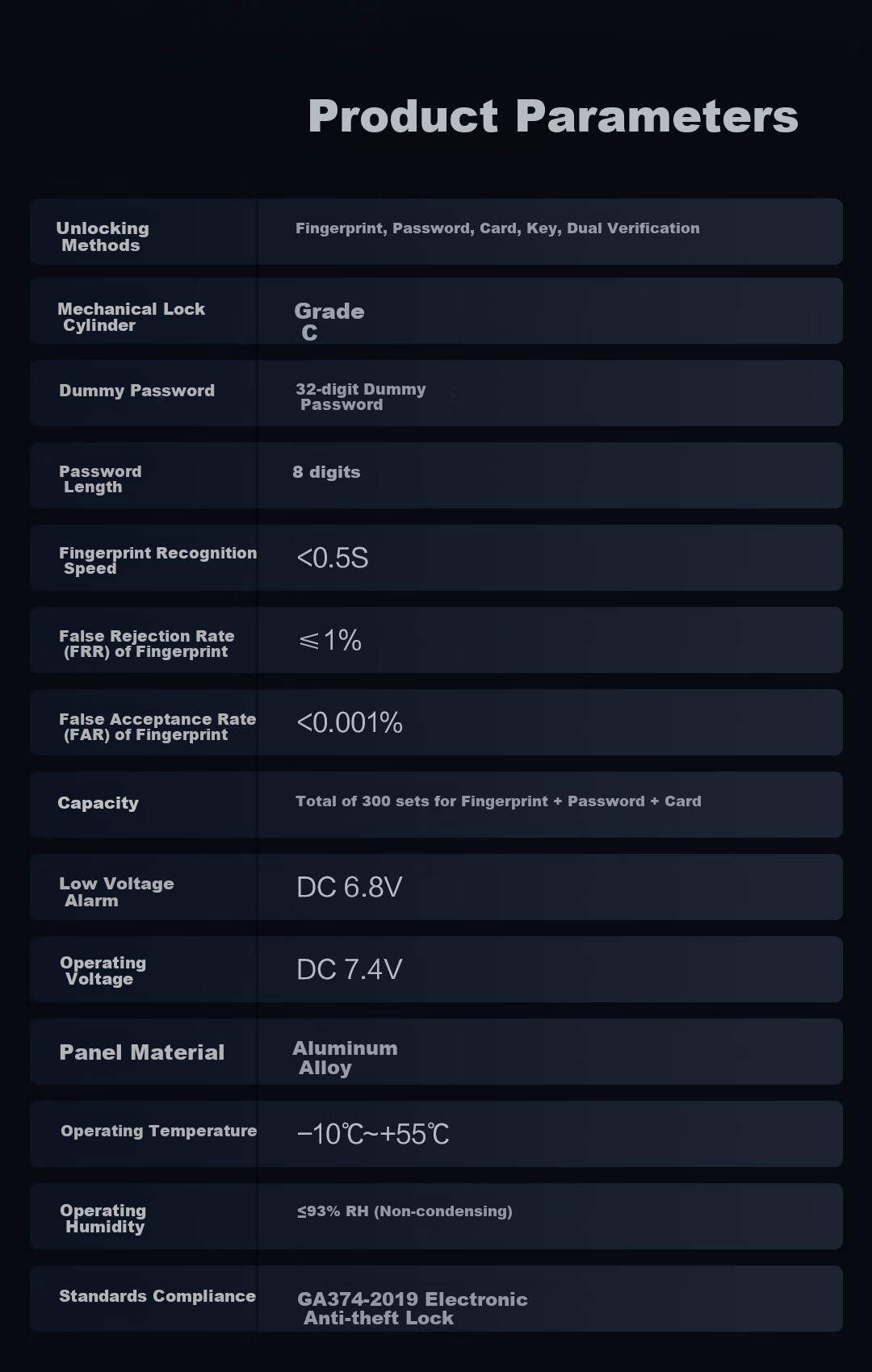This screenshot has height=1372, width=872.
Task: Click the GA374-2019 Electronic Anti-theft Lock text
Action: [412, 1308]
